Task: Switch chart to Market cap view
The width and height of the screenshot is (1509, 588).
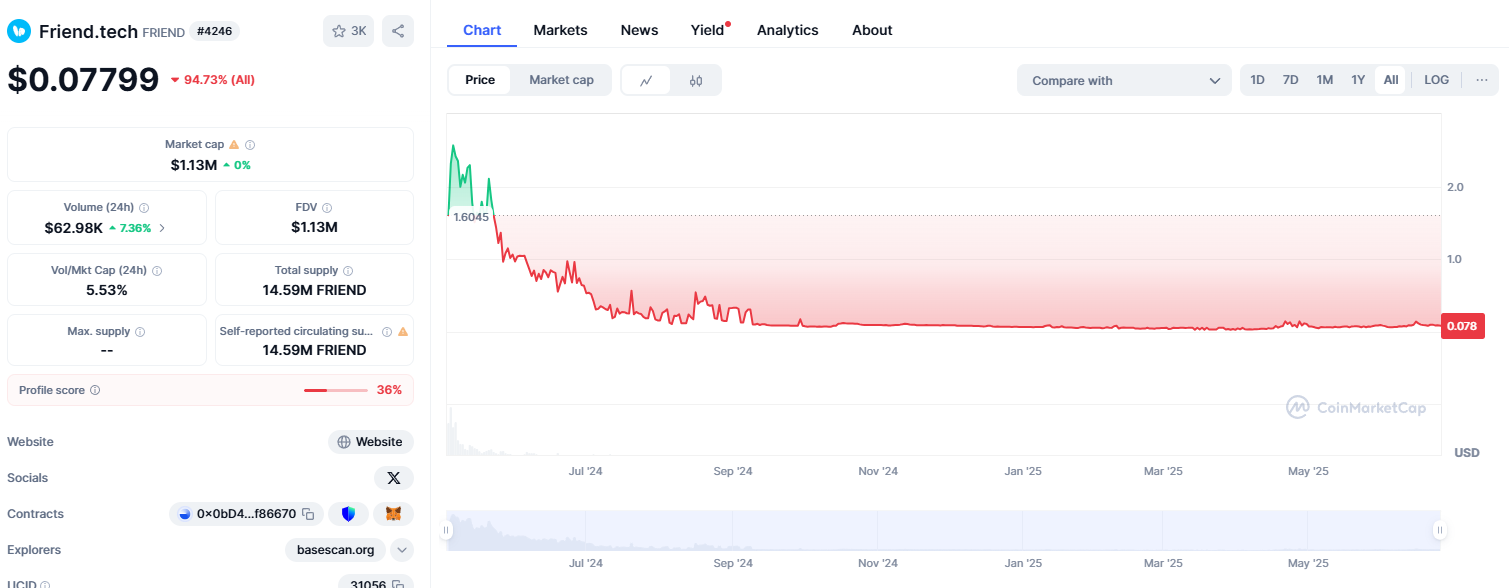Action: coord(561,80)
